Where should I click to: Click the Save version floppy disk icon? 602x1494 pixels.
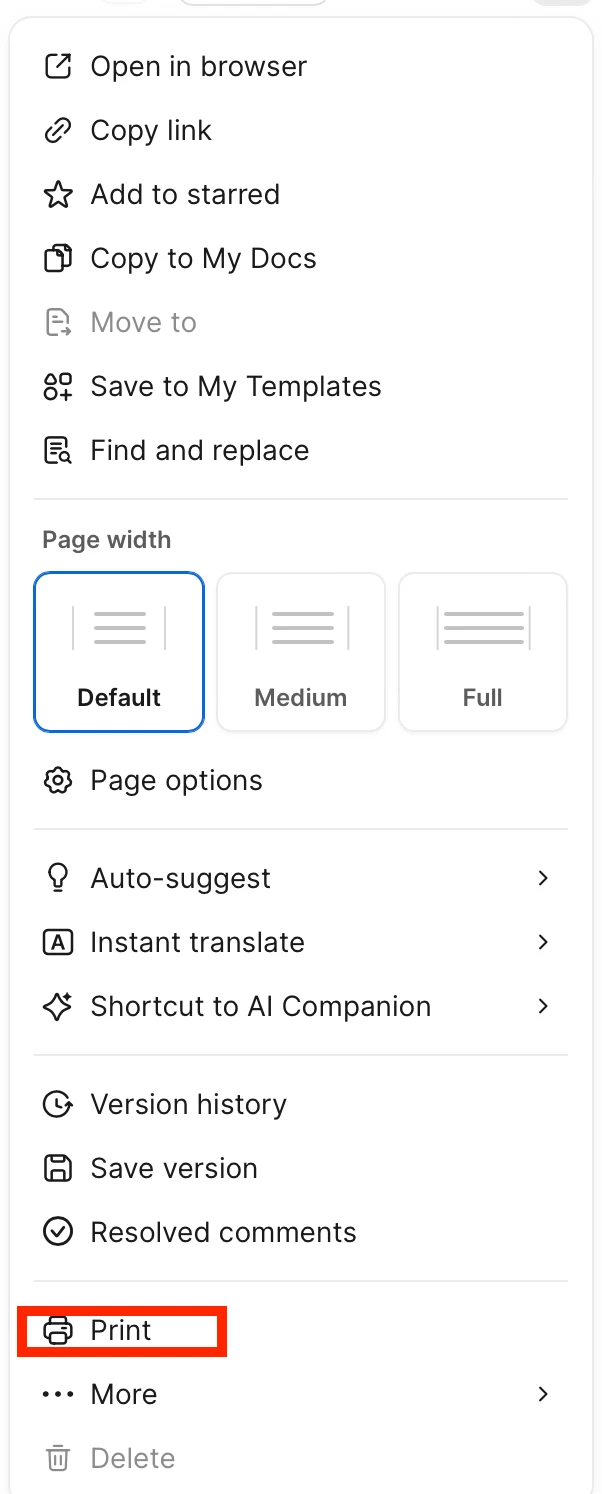(58, 1169)
